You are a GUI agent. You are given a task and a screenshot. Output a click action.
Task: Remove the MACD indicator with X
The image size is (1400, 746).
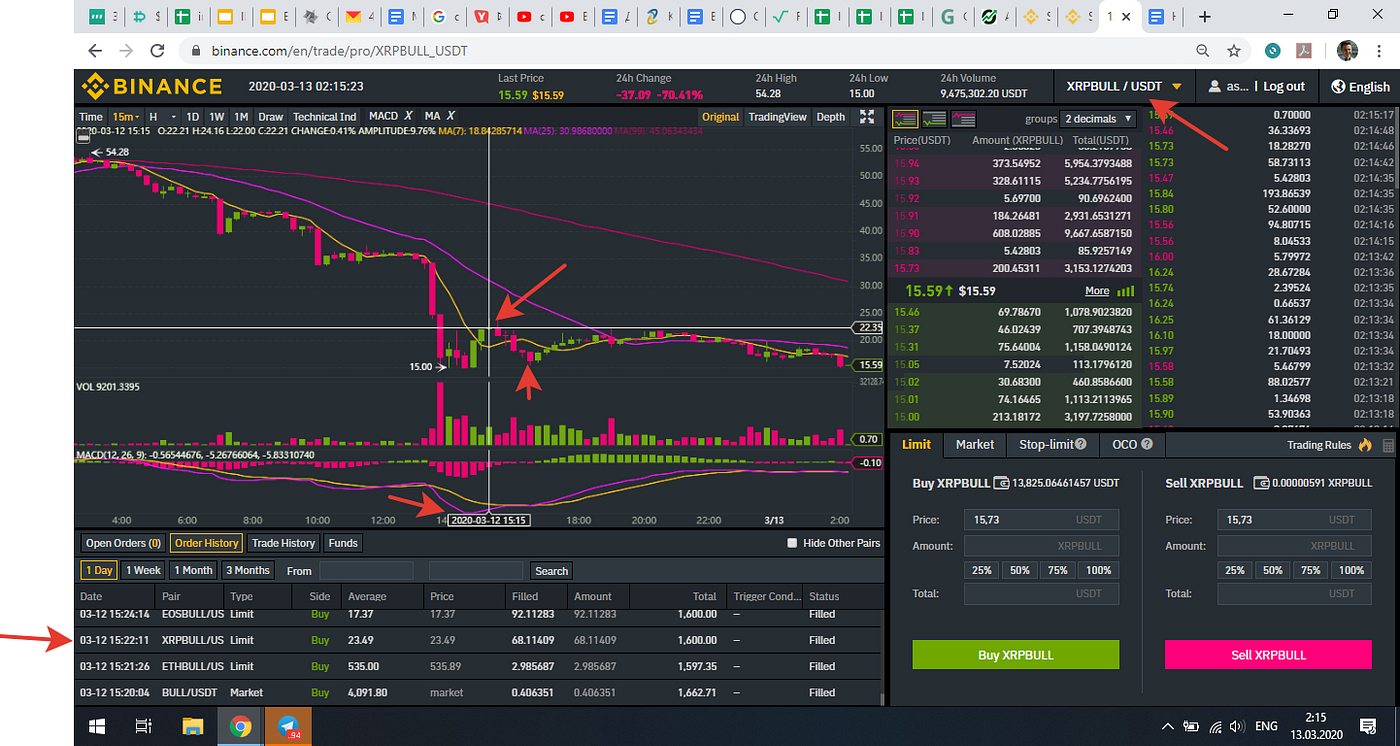tap(409, 117)
